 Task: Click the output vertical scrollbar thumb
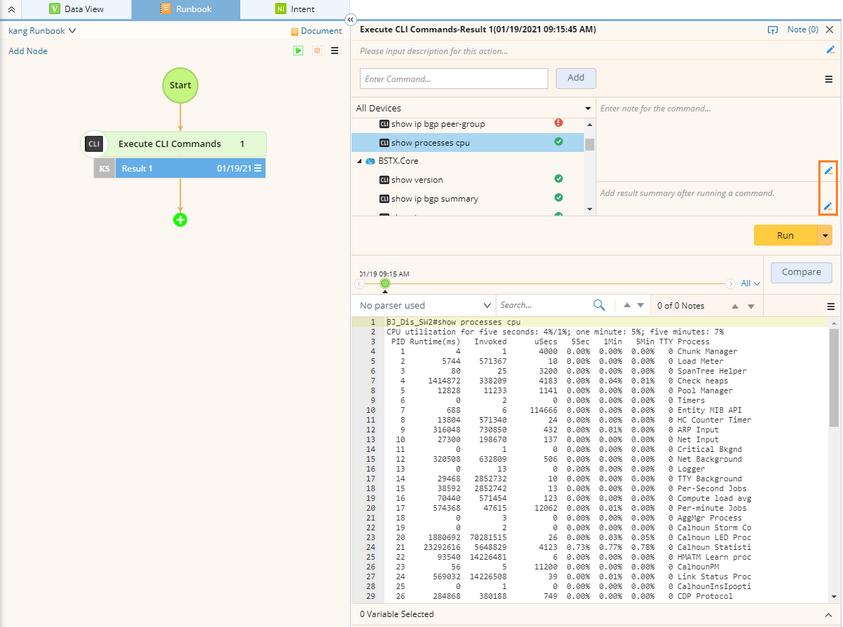pyautogui.click(x=834, y=377)
